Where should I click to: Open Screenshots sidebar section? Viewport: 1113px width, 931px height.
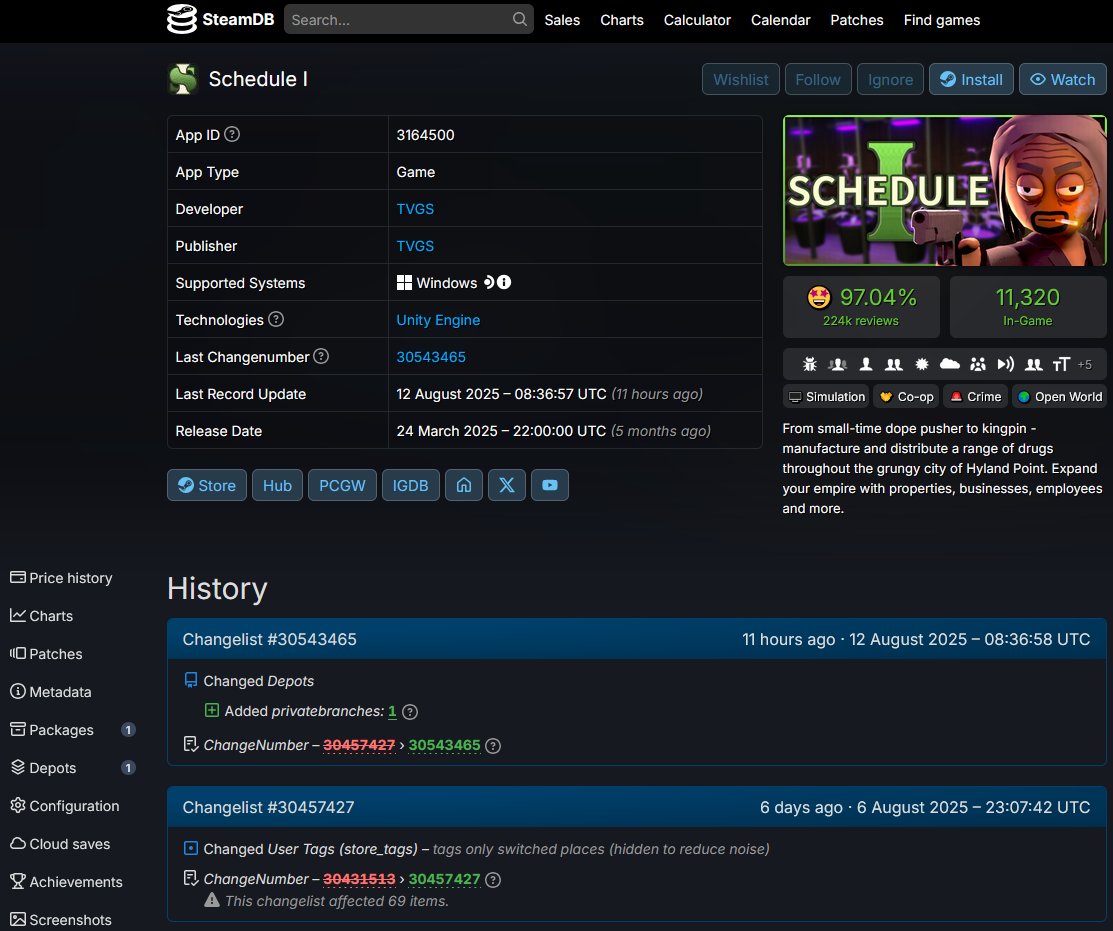point(61,920)
